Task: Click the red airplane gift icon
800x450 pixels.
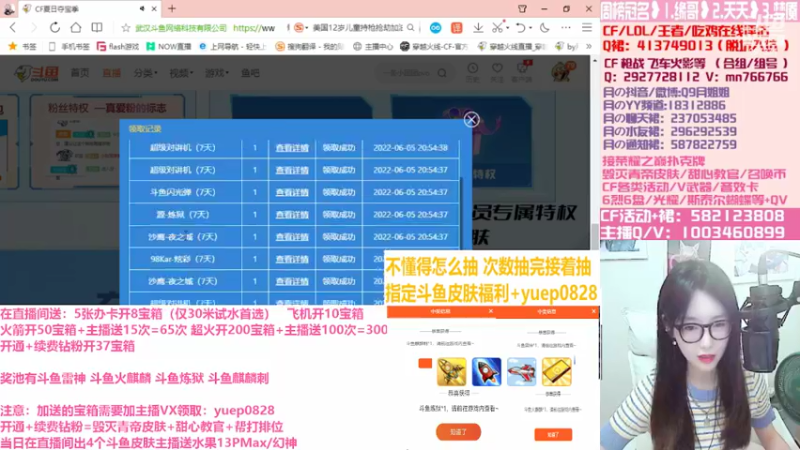Action: [521, 372]
